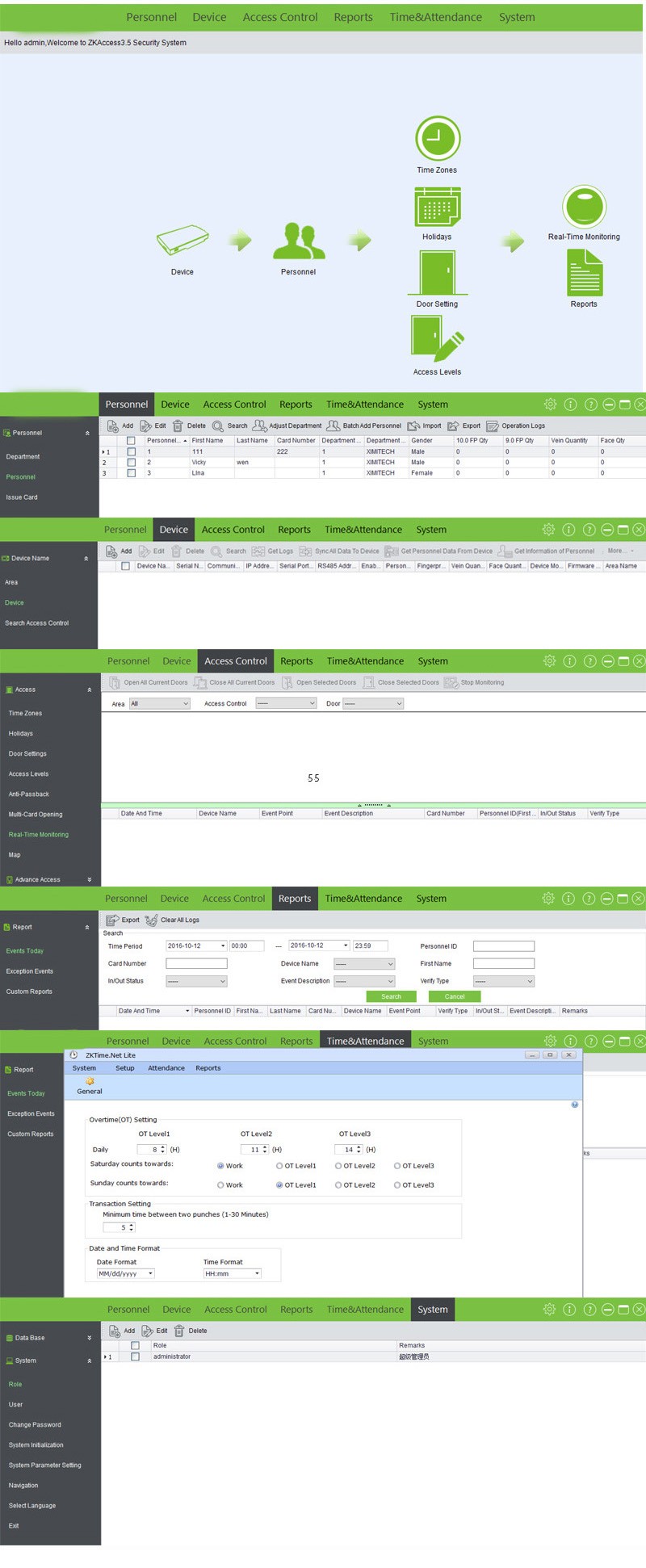Open the Reports document icon on home screen
This screenshot has width=646, height=1568.
(585, 273)
